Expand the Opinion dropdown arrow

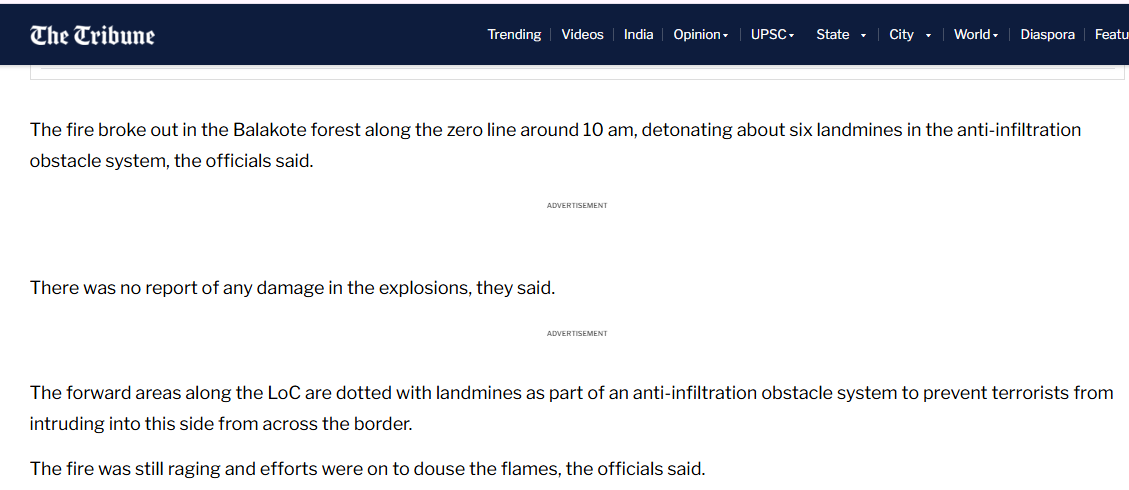click(x=725, y=36)
